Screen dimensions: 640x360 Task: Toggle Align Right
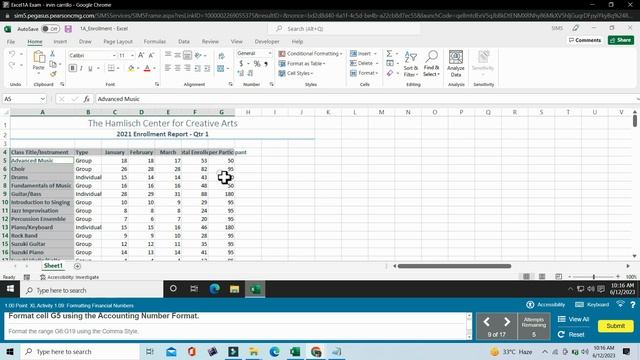coord(187,69)
